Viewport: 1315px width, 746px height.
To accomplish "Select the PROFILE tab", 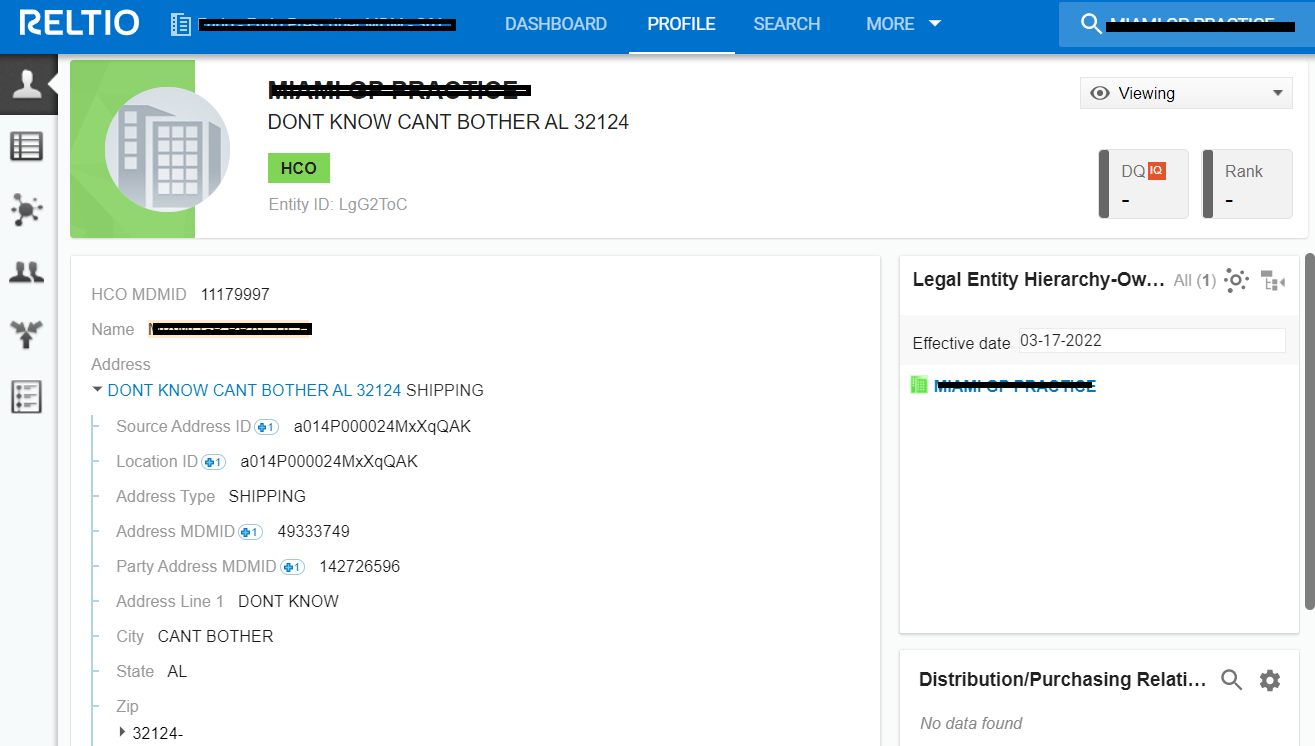I will [x=682, y=24].
